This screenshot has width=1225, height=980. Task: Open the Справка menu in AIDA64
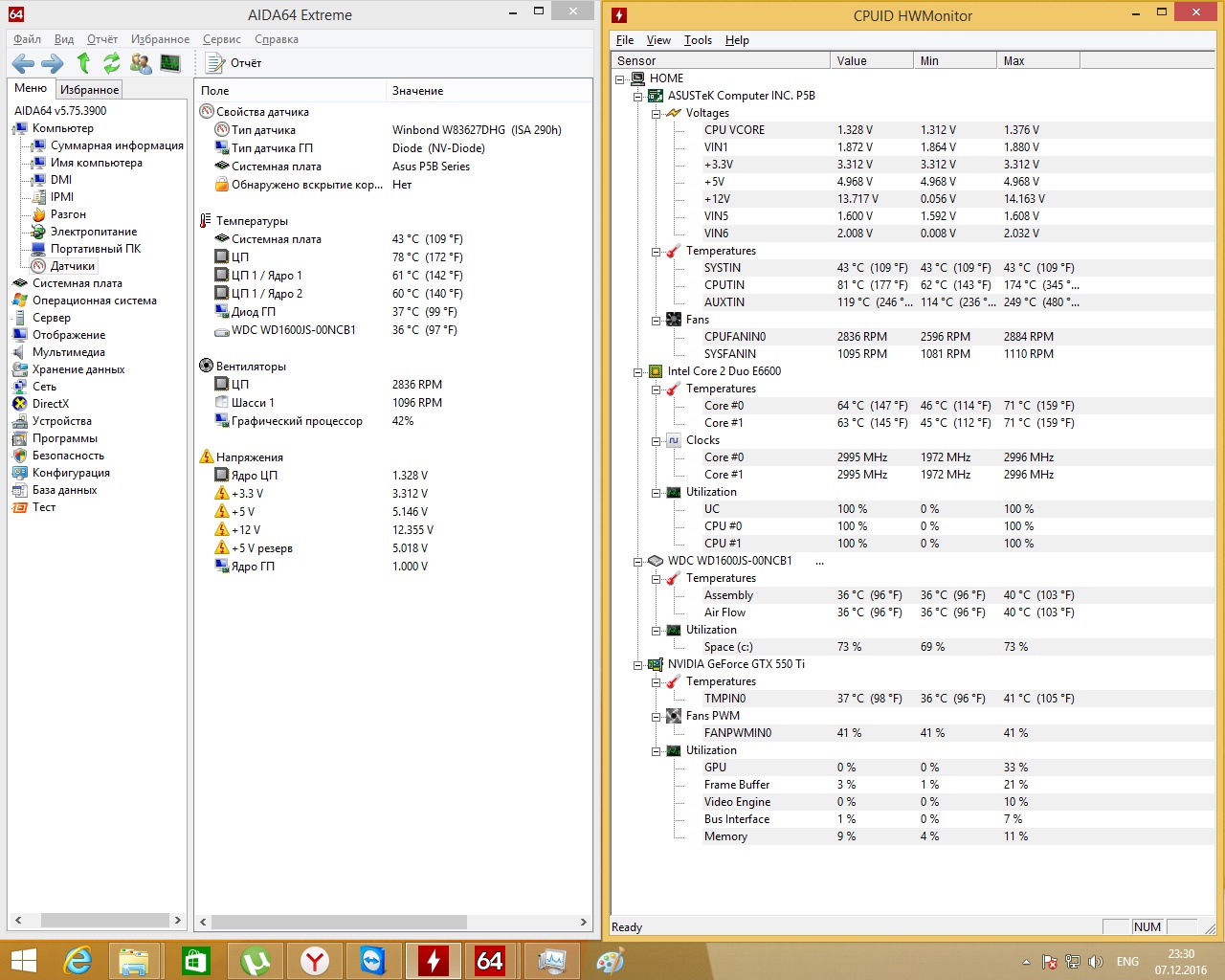(277, 39)
